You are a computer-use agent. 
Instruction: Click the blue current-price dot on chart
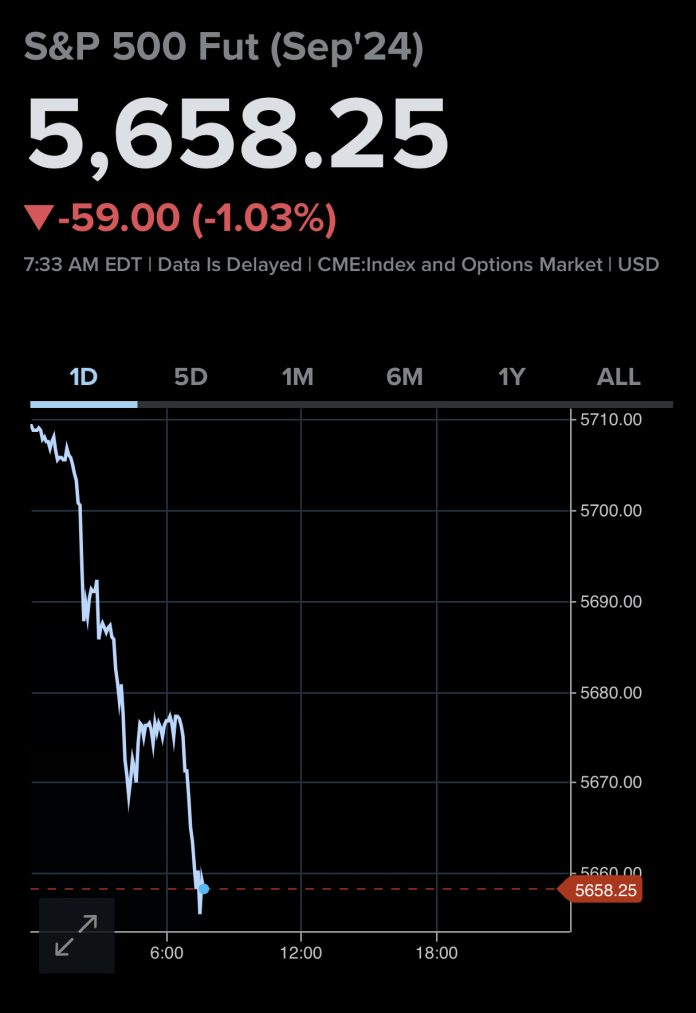tap(203, 888)
